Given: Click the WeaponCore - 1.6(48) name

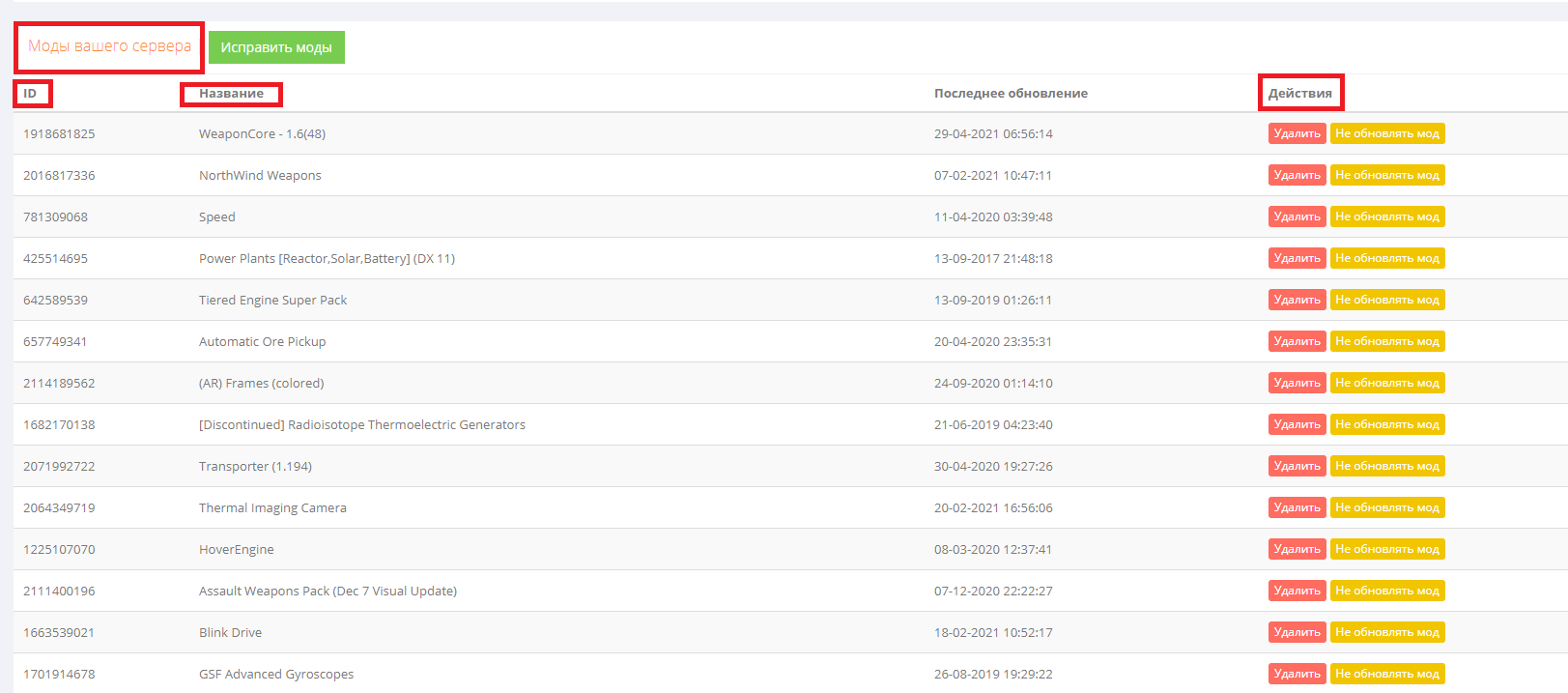Looking at the screenshot, I should pos(262,134).
